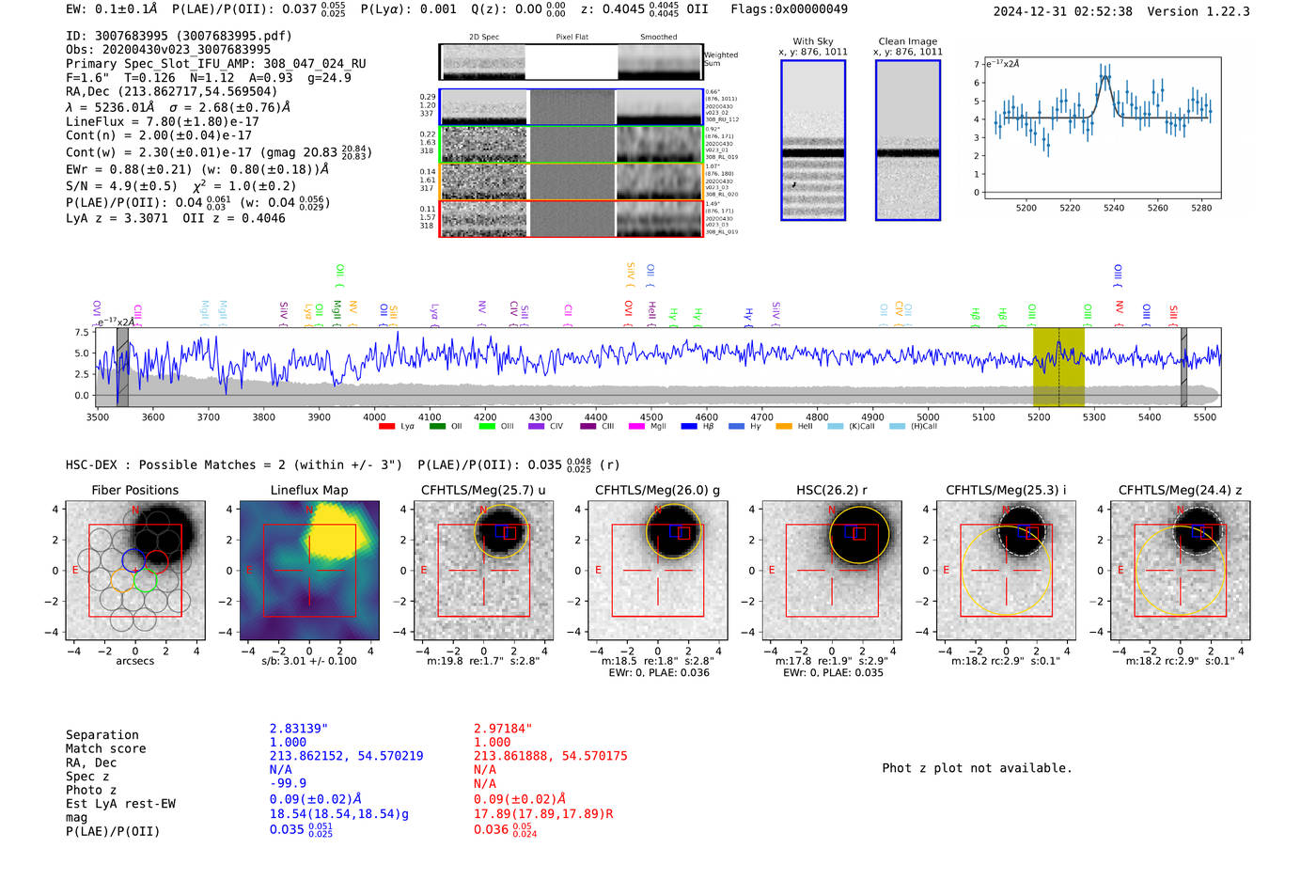Image resolution: width=1316 pixels, height=896 pixels.
Task: Select the red-outlined 2D fiber spectrum row
Action: point(571,218)
